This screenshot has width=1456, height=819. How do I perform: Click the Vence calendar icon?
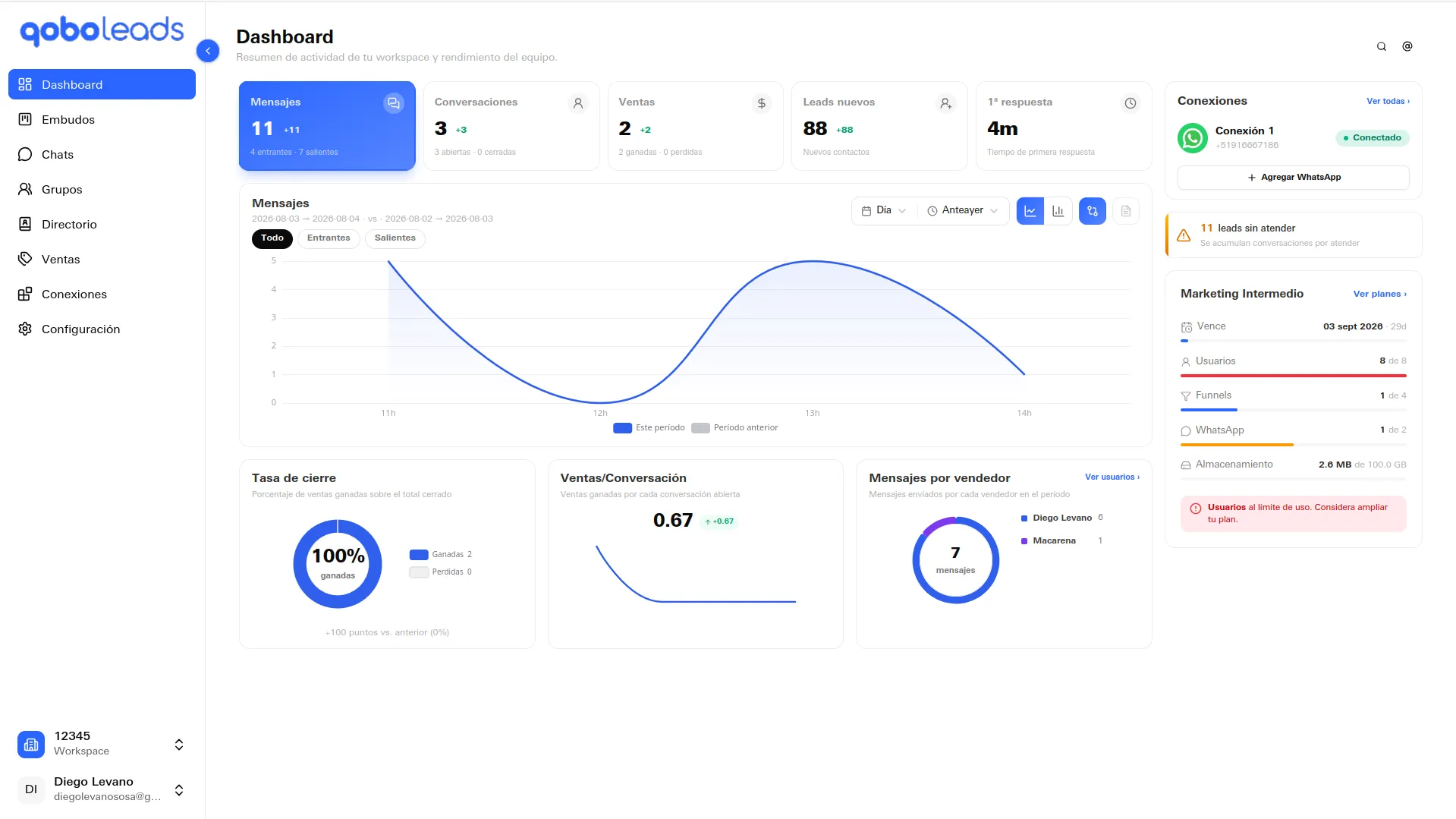[1187, 327]
